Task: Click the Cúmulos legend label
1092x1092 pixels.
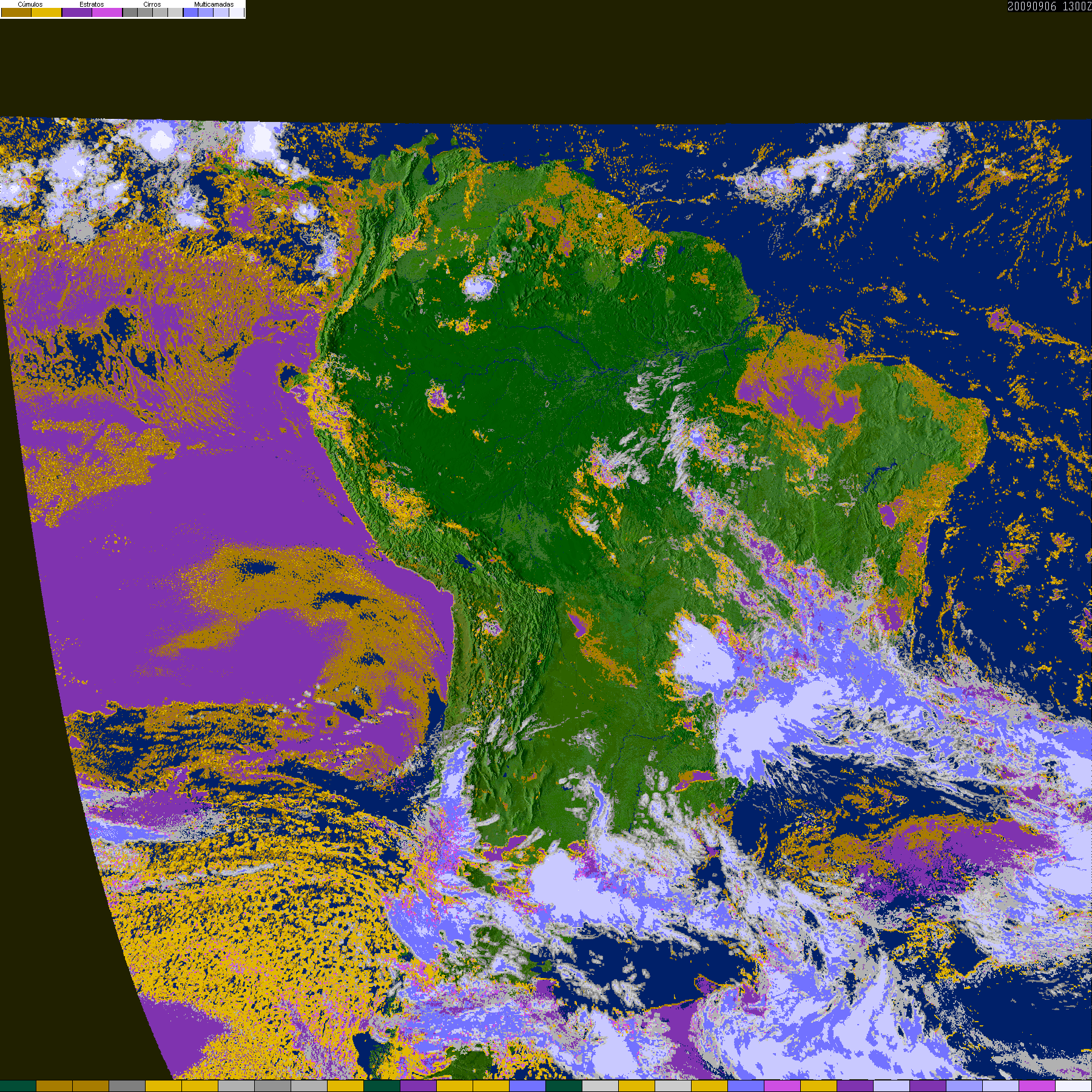Action: 30,4
